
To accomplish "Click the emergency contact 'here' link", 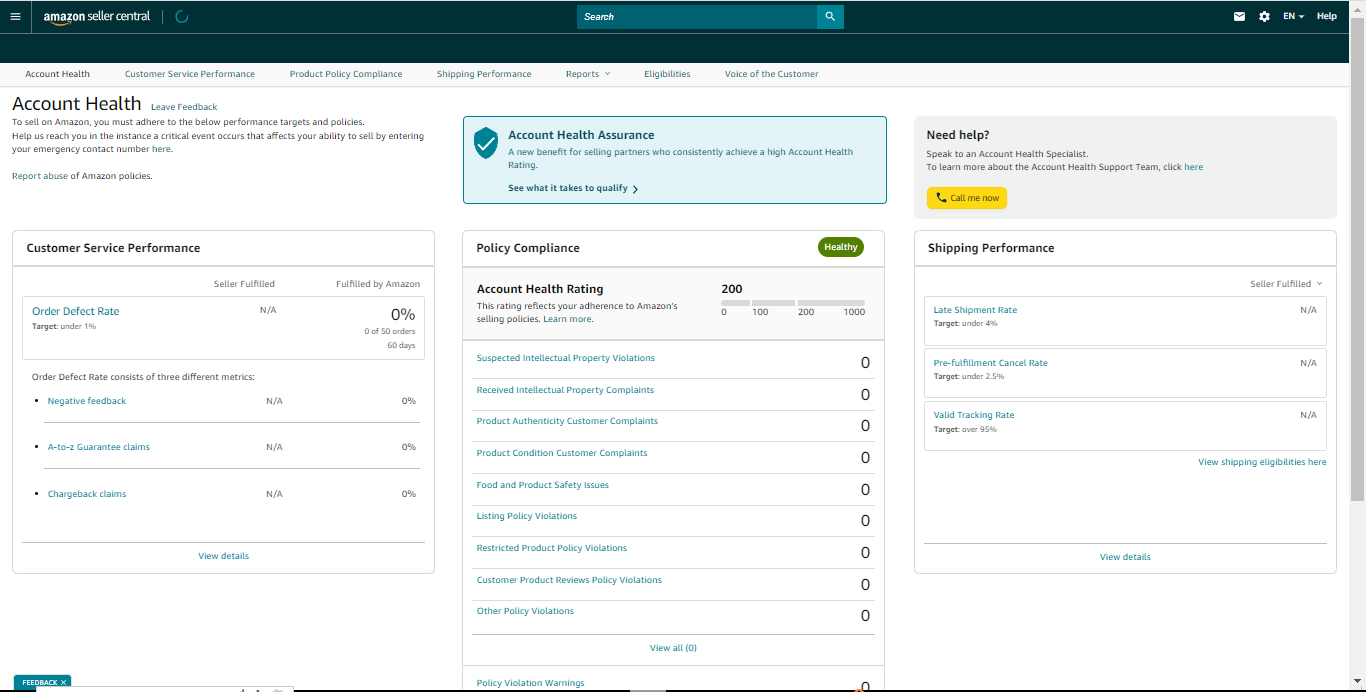I will tap(161, 149).
